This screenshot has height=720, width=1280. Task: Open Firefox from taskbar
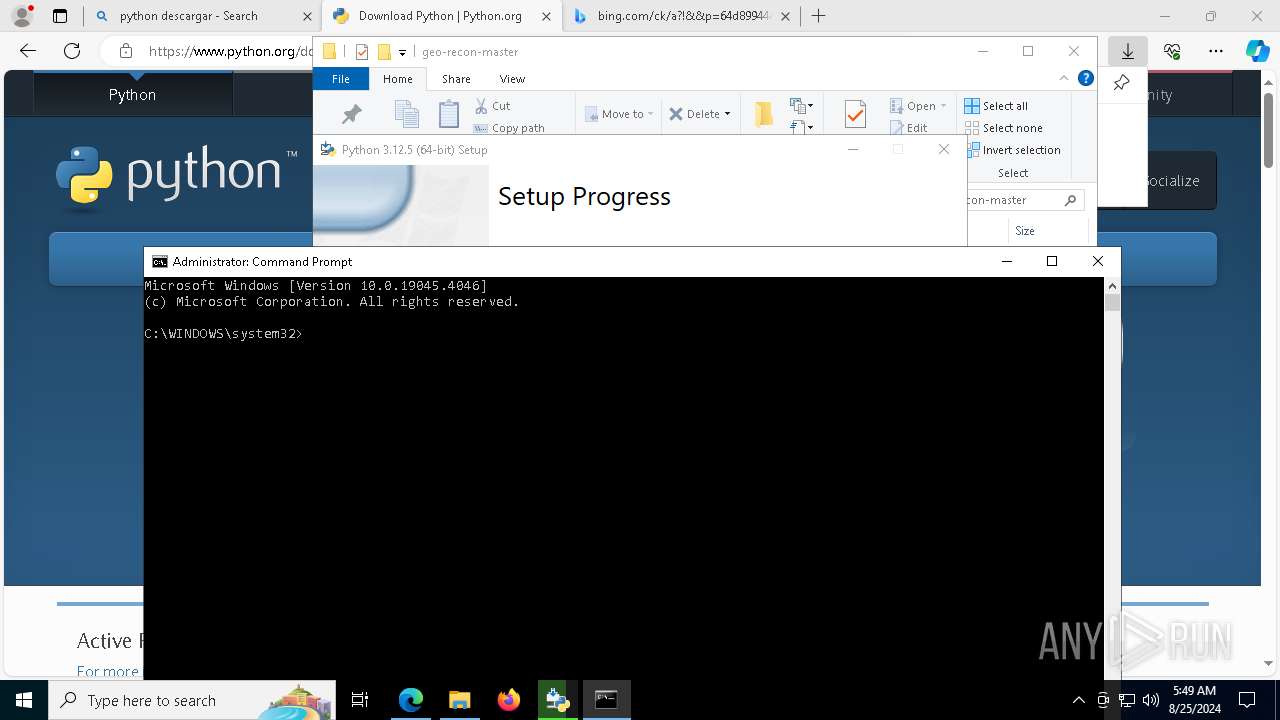tap(508, 700)
